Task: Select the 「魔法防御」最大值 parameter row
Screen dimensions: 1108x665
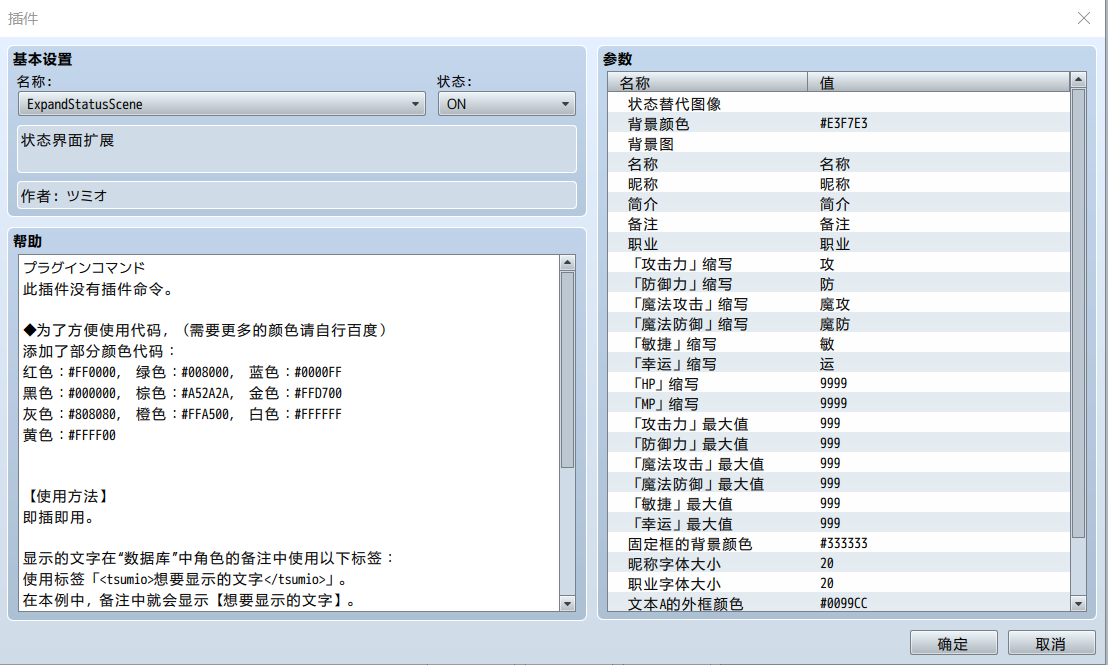Action: pyautogui.click(x=839, y=484)
